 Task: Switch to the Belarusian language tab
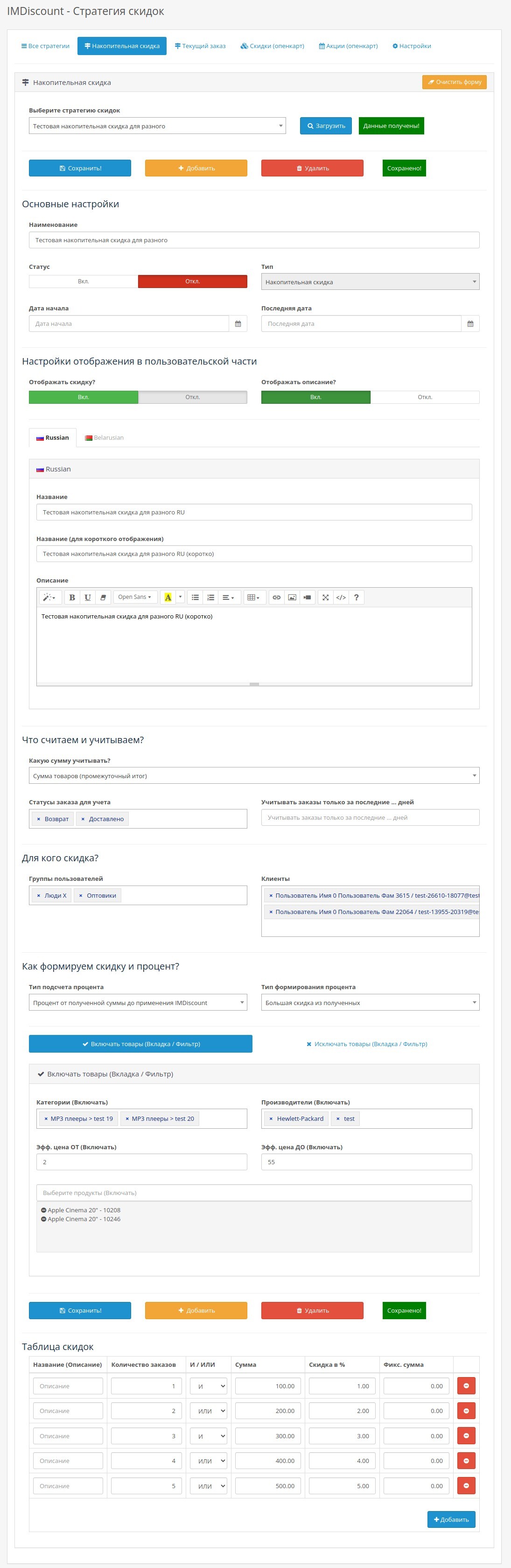(x=105, y=438)
